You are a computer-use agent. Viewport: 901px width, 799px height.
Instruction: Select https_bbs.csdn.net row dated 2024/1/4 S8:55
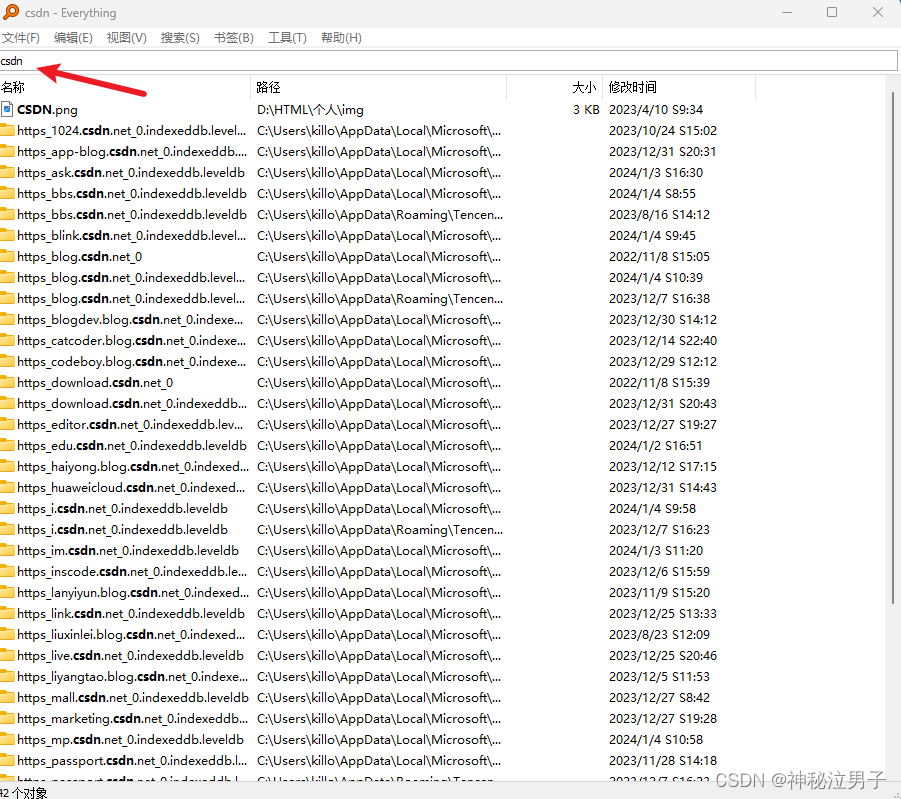pos(378,193)
